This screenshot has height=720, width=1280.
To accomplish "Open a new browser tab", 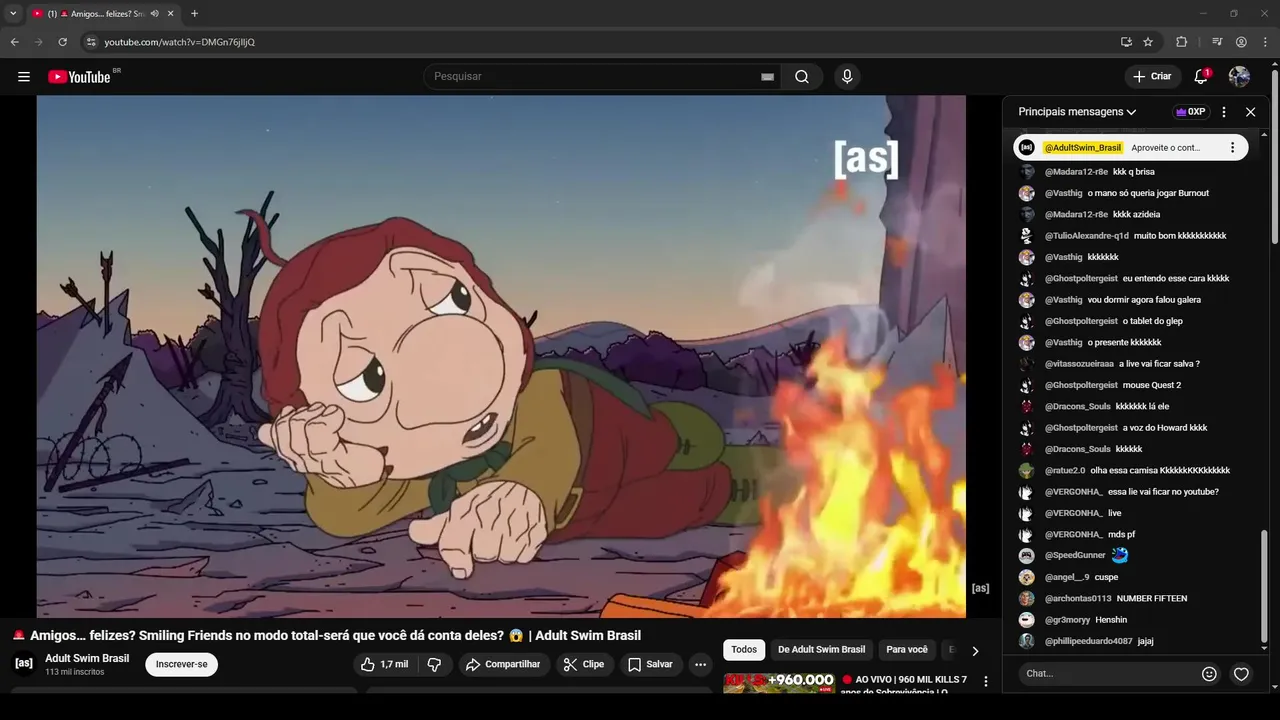I will (x=194, y=14).
